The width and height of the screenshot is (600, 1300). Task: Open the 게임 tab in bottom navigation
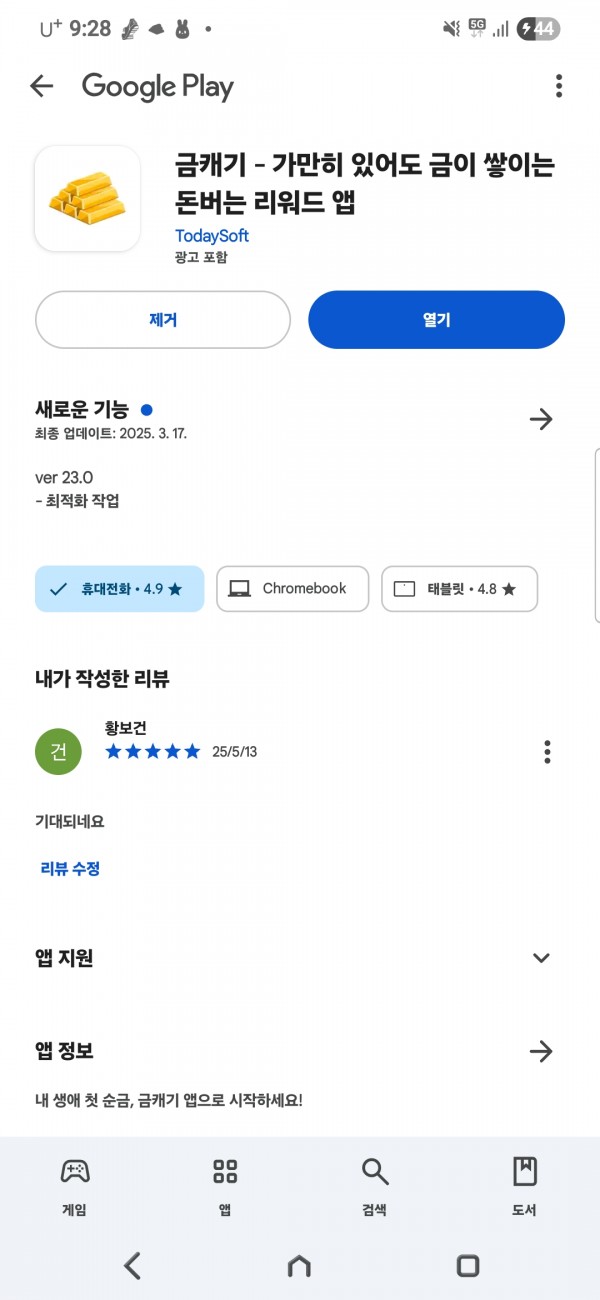(x=74, y=1187)
